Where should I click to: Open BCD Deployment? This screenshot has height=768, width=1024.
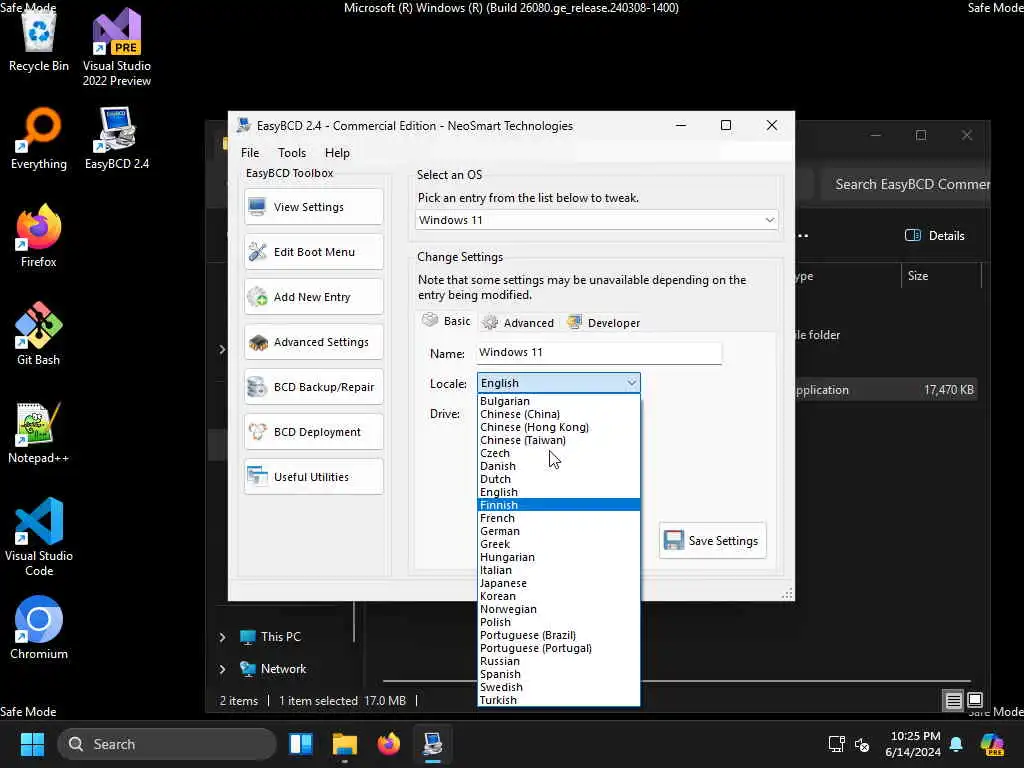tap(314, 432)
